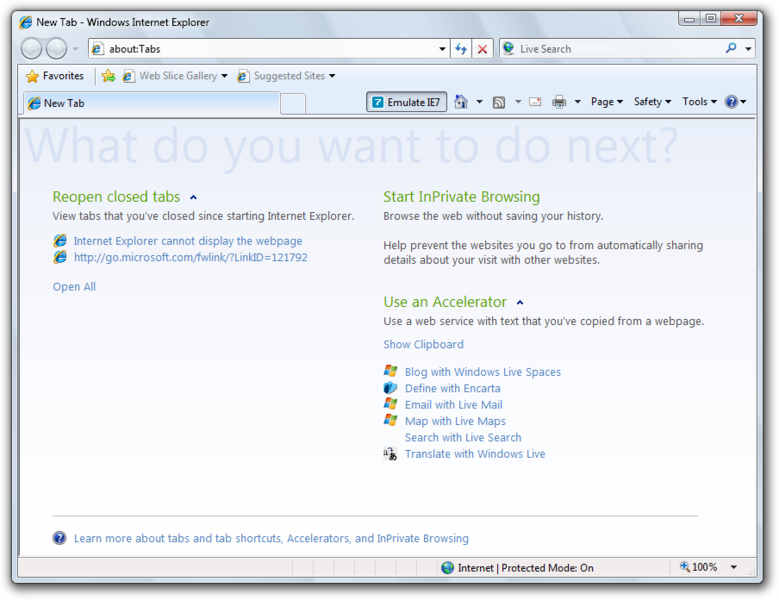Reopen the go.microsoft.com fwlink tab
779x600 pixels.
191,257
